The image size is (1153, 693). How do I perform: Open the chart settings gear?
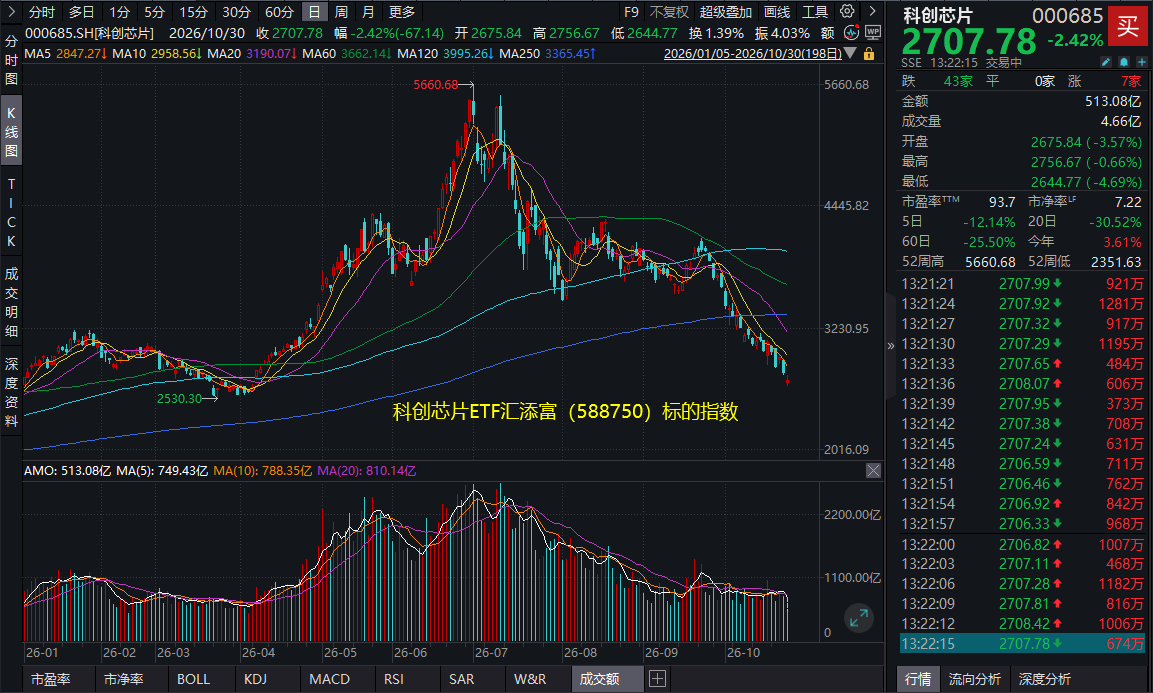pos(847,12)
